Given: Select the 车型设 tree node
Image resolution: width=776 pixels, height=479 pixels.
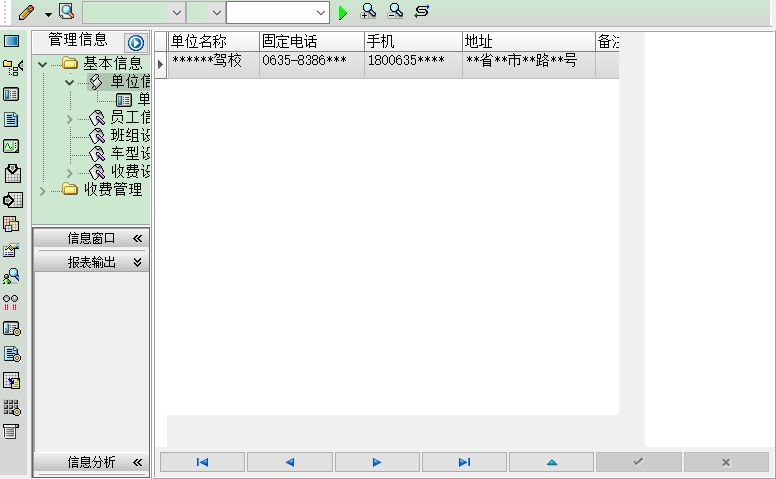Looking at the screenshot, I should [119, 153].
